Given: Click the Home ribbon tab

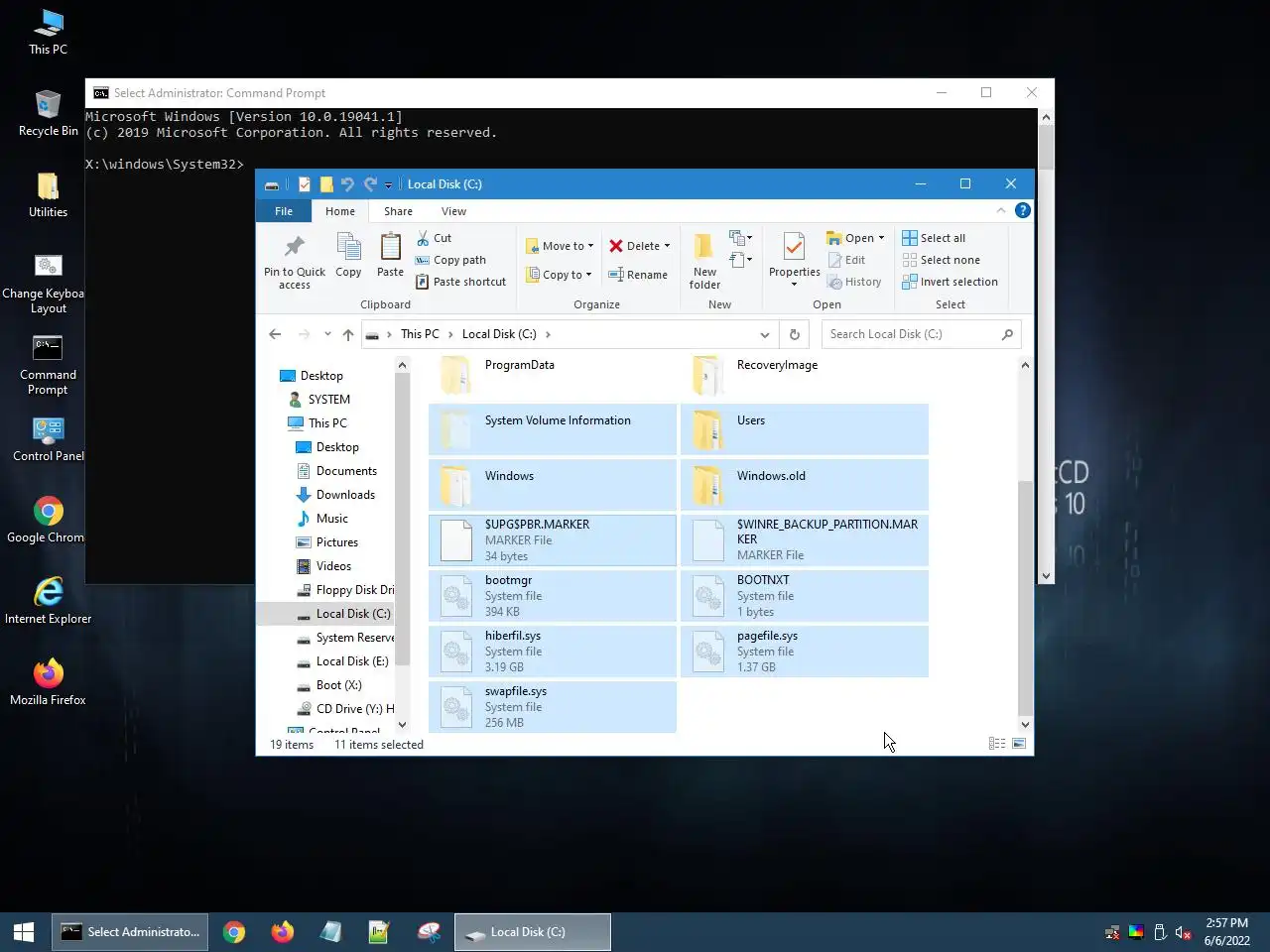Looking at the screenshot, I should pyautogui.click(x=339, y=211).
